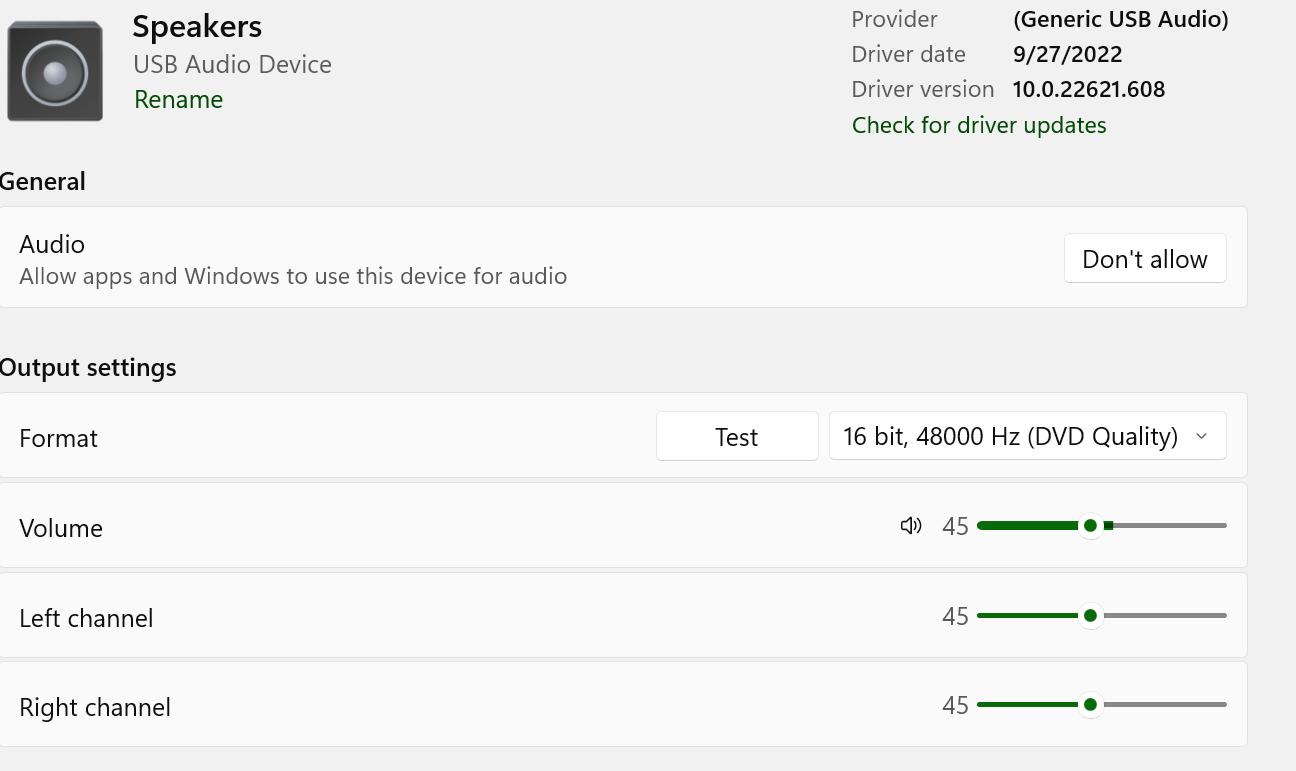Click the Rename link under Speakers
The image size is (1296, 771).
pos(178,100)
